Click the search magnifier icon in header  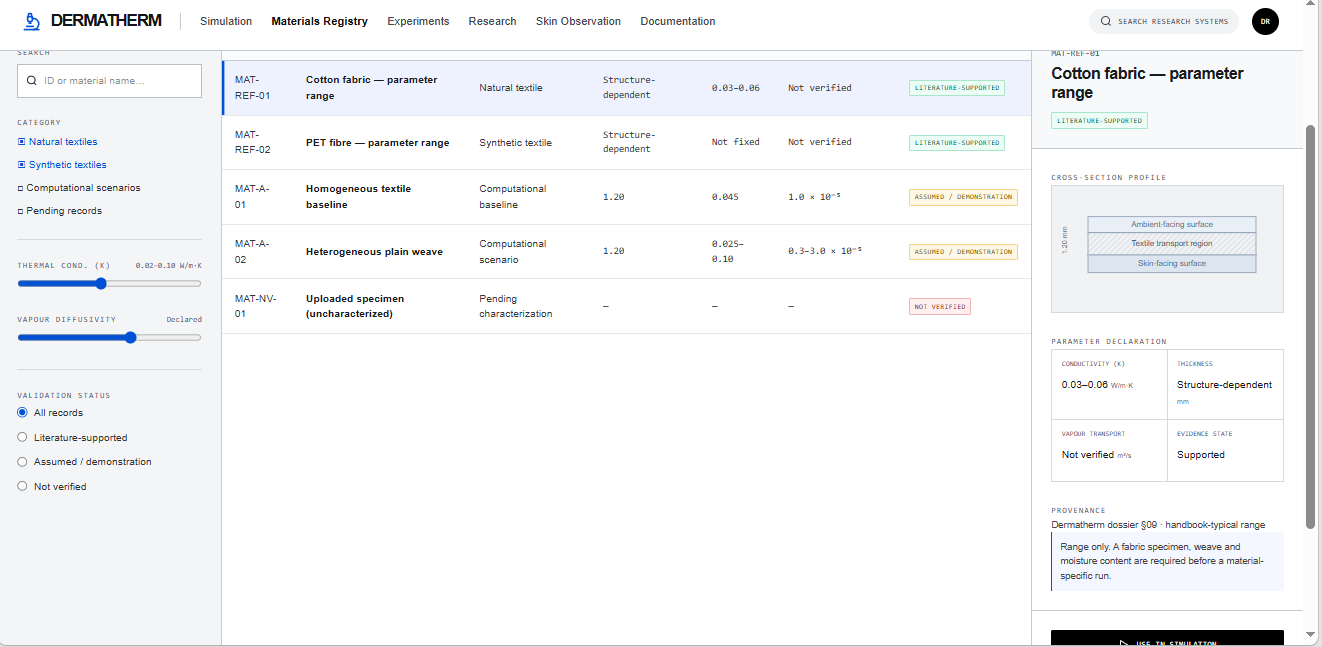(x=1105, y=21)
